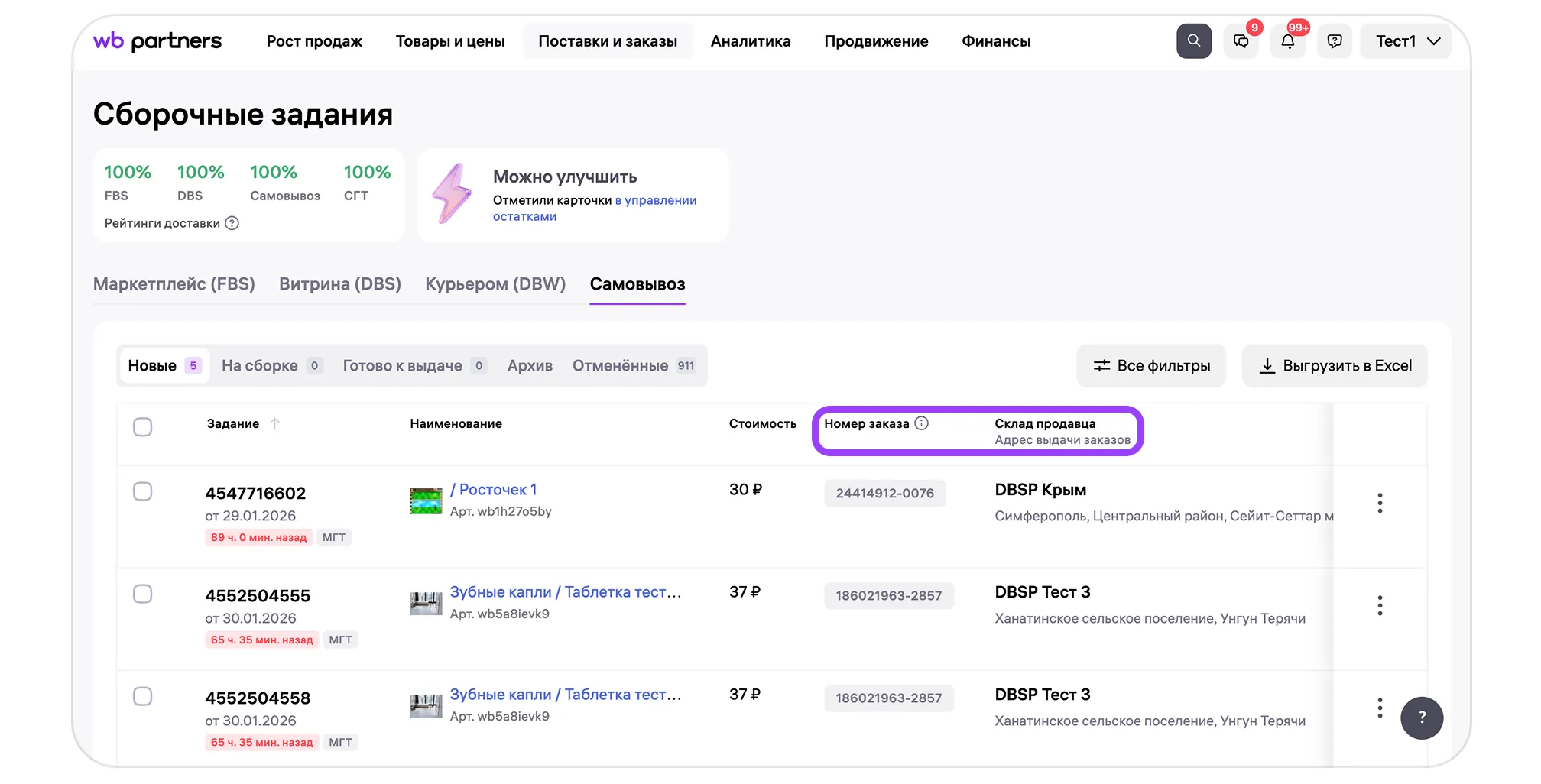Open the notifications bell icon
Image resolution: width=1541 pixels, height=784 pixels.
click(1287, 41)
